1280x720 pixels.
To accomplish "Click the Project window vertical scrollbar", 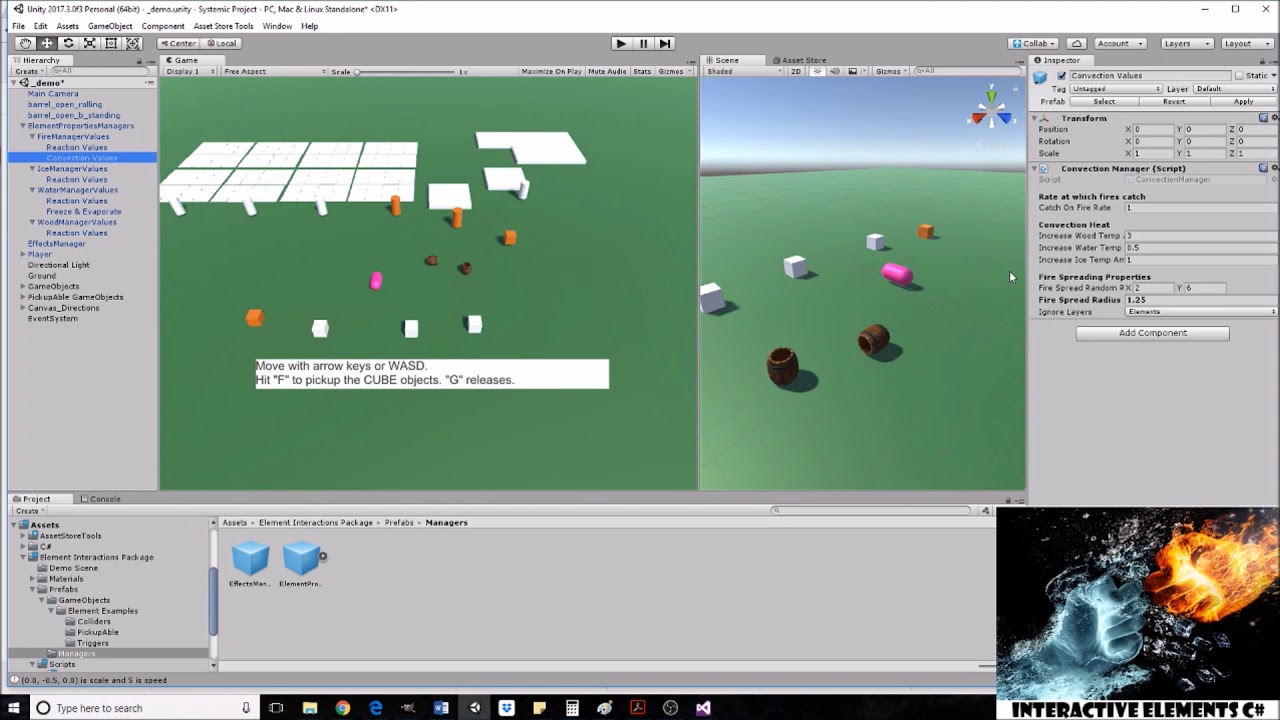I will (x=212, y=600).
